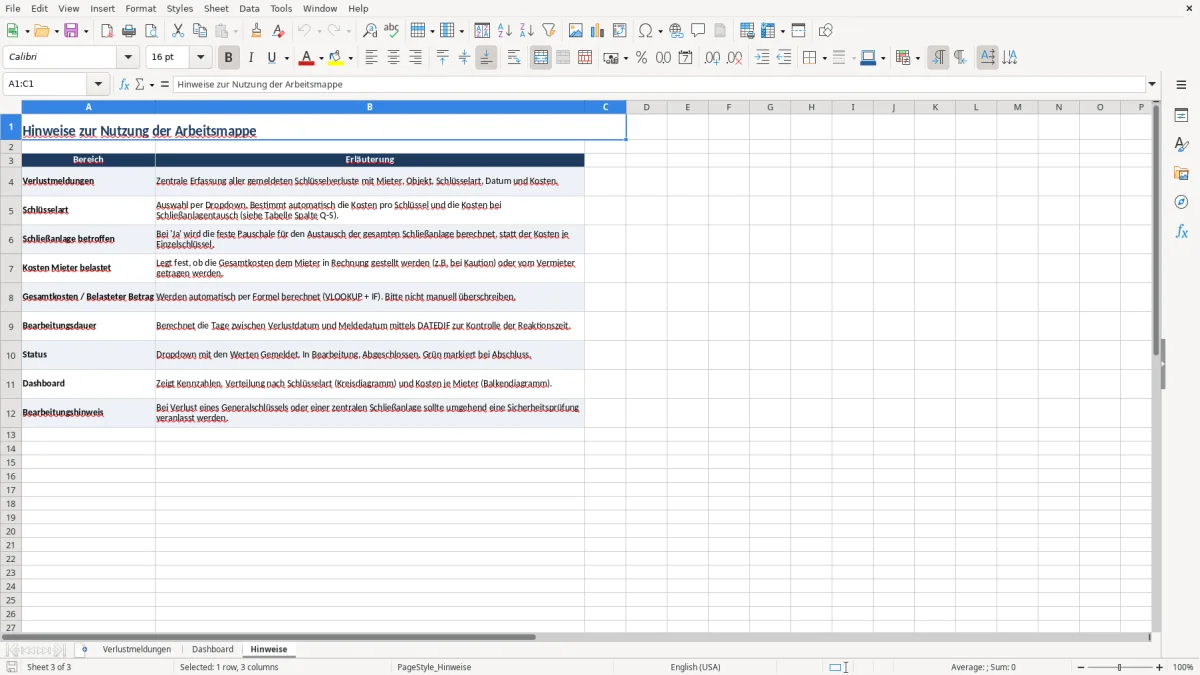Apply the red Font Color swatch
The image size is (1200, 675).
click(307, 58)
